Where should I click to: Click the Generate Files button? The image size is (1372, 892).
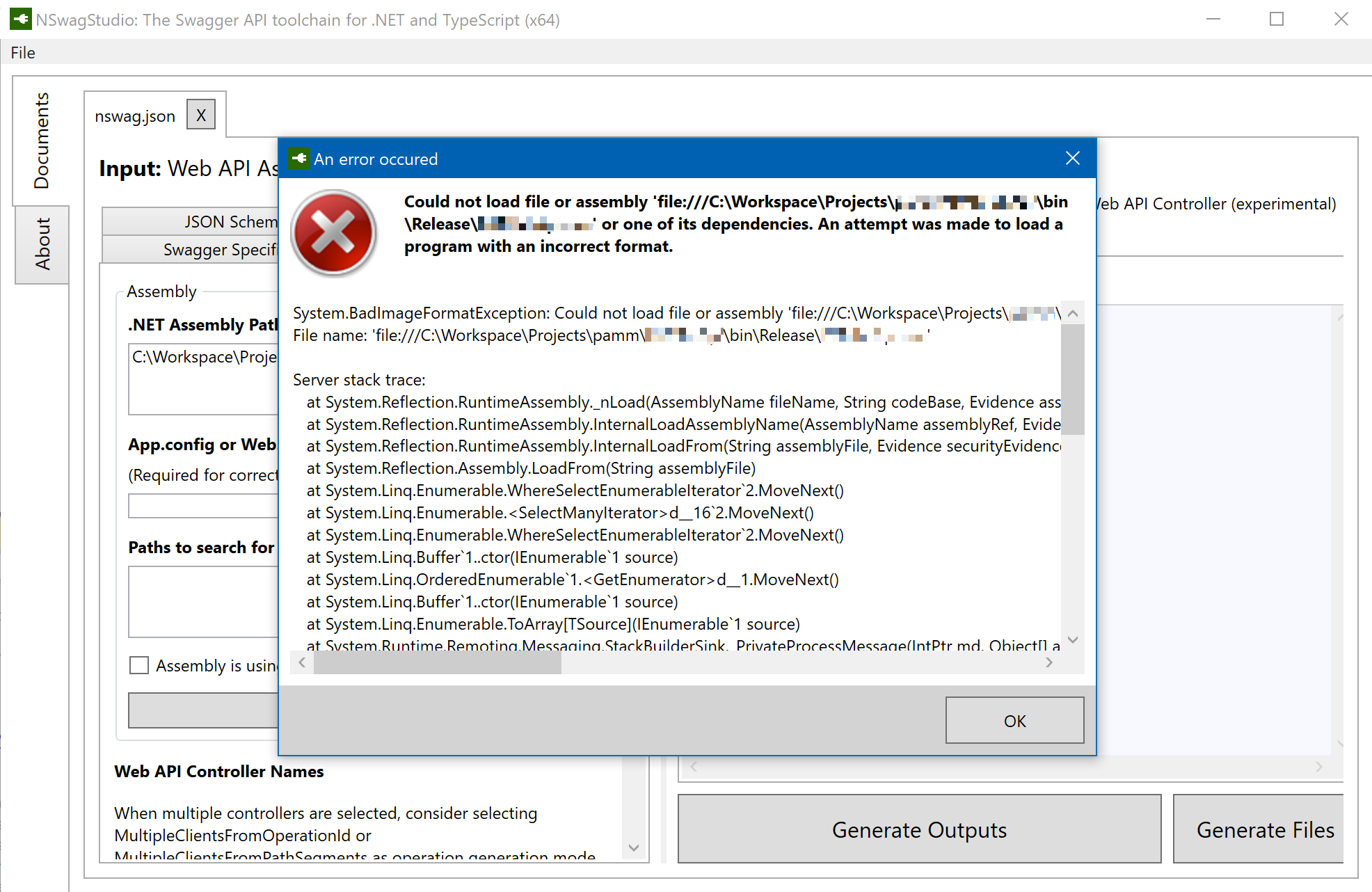click(1263, 829)
